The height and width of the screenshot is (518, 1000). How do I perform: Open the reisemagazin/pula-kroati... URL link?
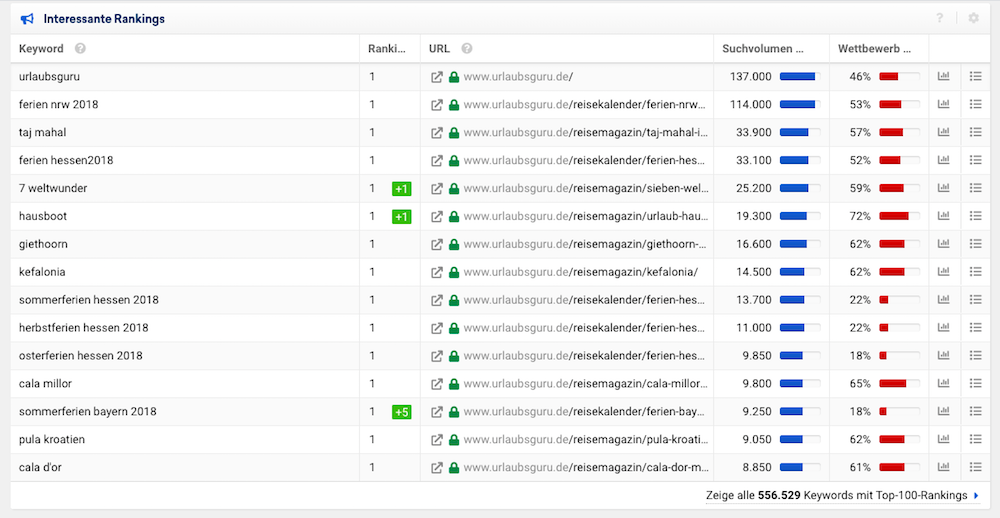(x=585, y=440)
